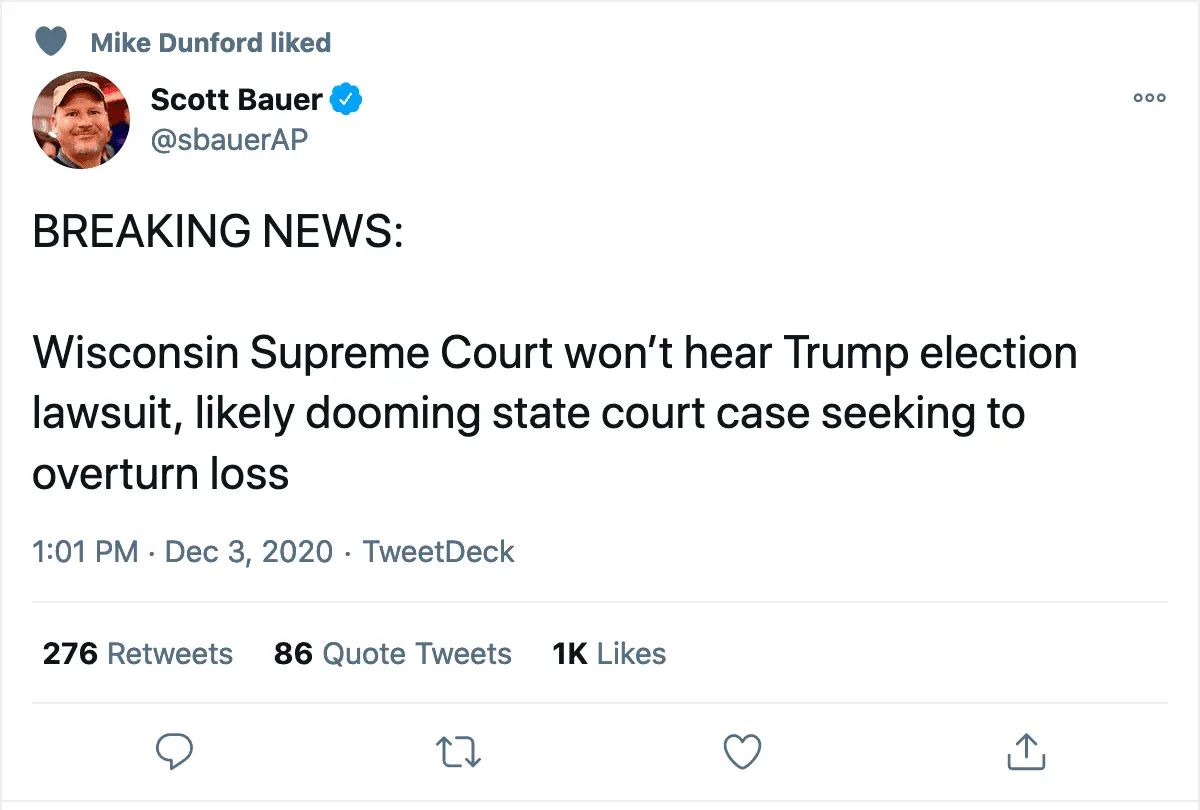Viewport: 1200px width, 810px height.
Task: Toggle the like heart button under the tweet
Action: [x=743, y=752]
